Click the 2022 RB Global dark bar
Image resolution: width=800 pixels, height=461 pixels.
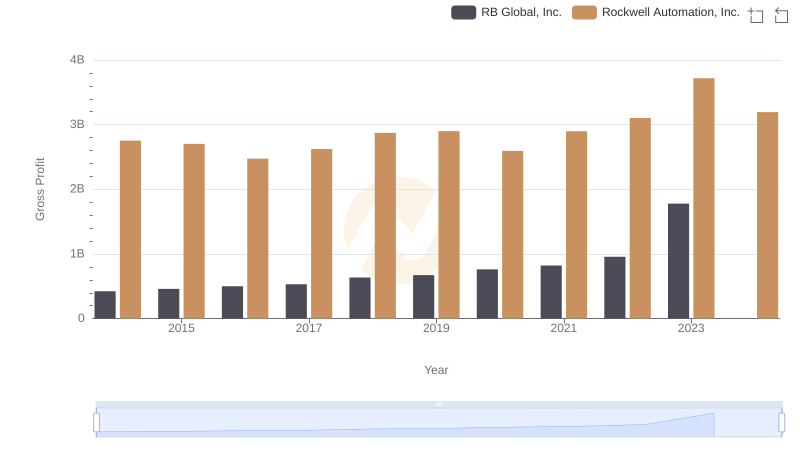point(615,288)
